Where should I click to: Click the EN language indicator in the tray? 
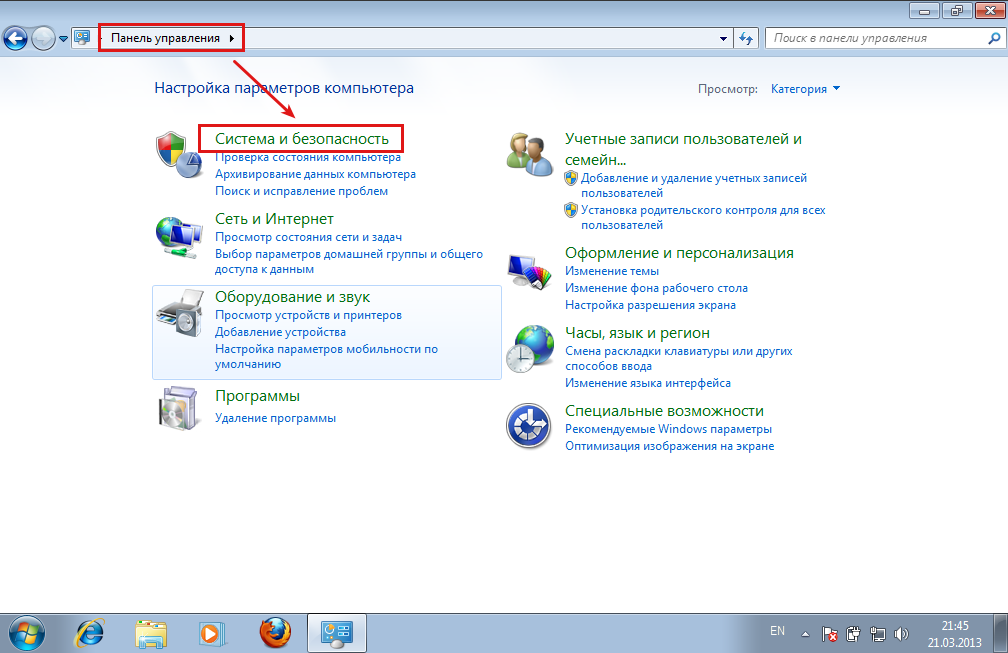(x=777, y=632)
